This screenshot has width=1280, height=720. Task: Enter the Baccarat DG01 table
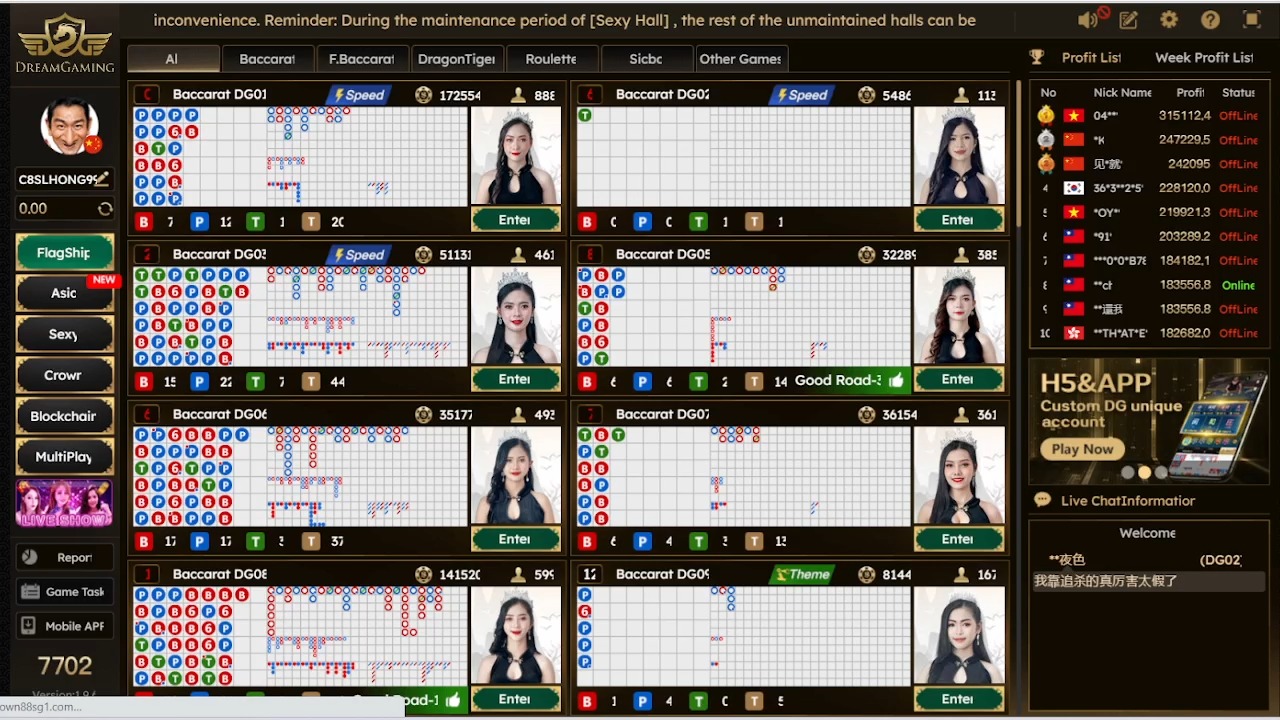point(515,220)
